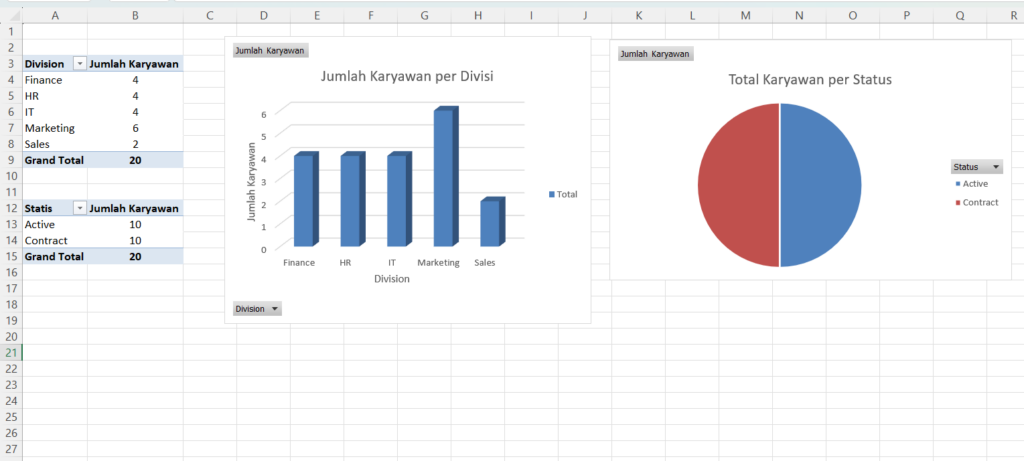Select the total 20 cell in row 9
The height and width of the screenshot is (461, 1024).
pos(135,160)
